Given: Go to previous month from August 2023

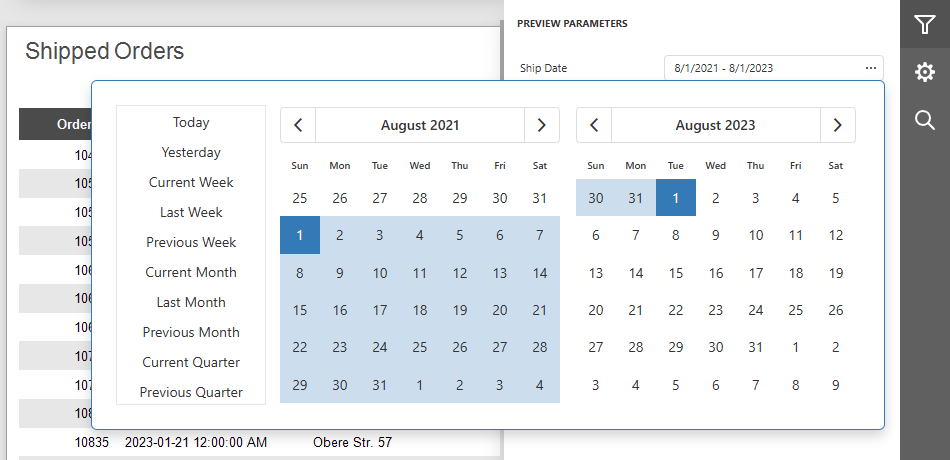Looking at the screenshot, I should pos(594,125).
